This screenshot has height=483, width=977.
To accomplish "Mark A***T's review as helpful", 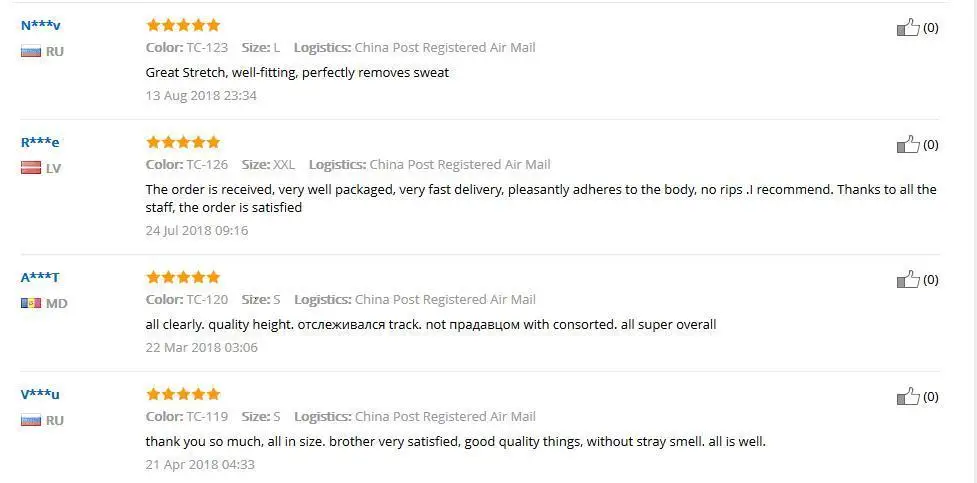I will point(908,279).
